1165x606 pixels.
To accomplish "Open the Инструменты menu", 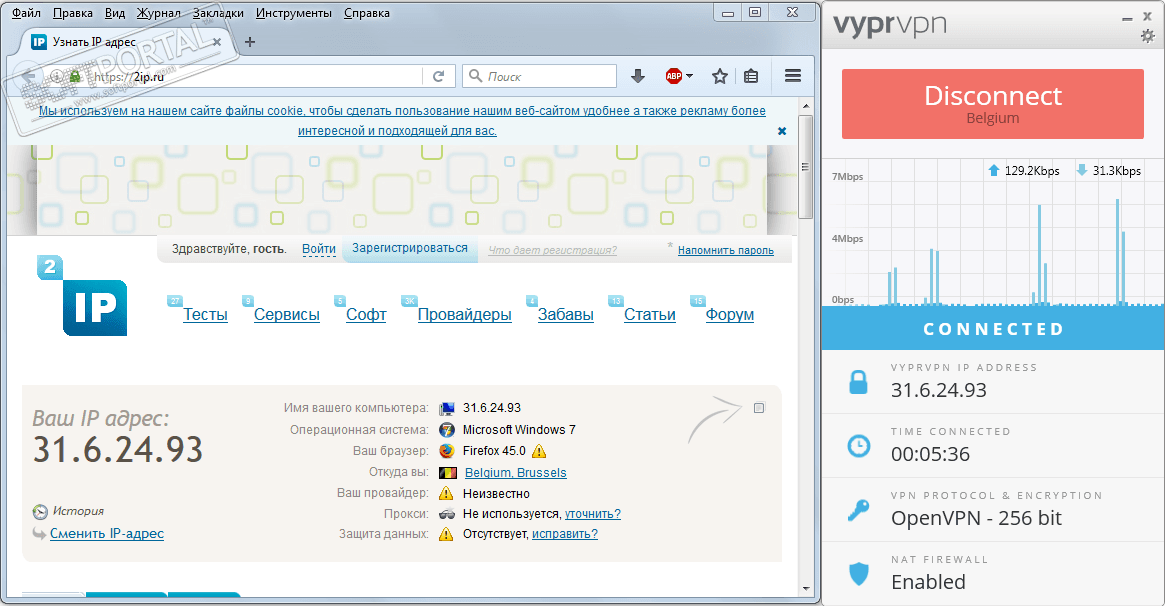I will click(x=293, y=13).
